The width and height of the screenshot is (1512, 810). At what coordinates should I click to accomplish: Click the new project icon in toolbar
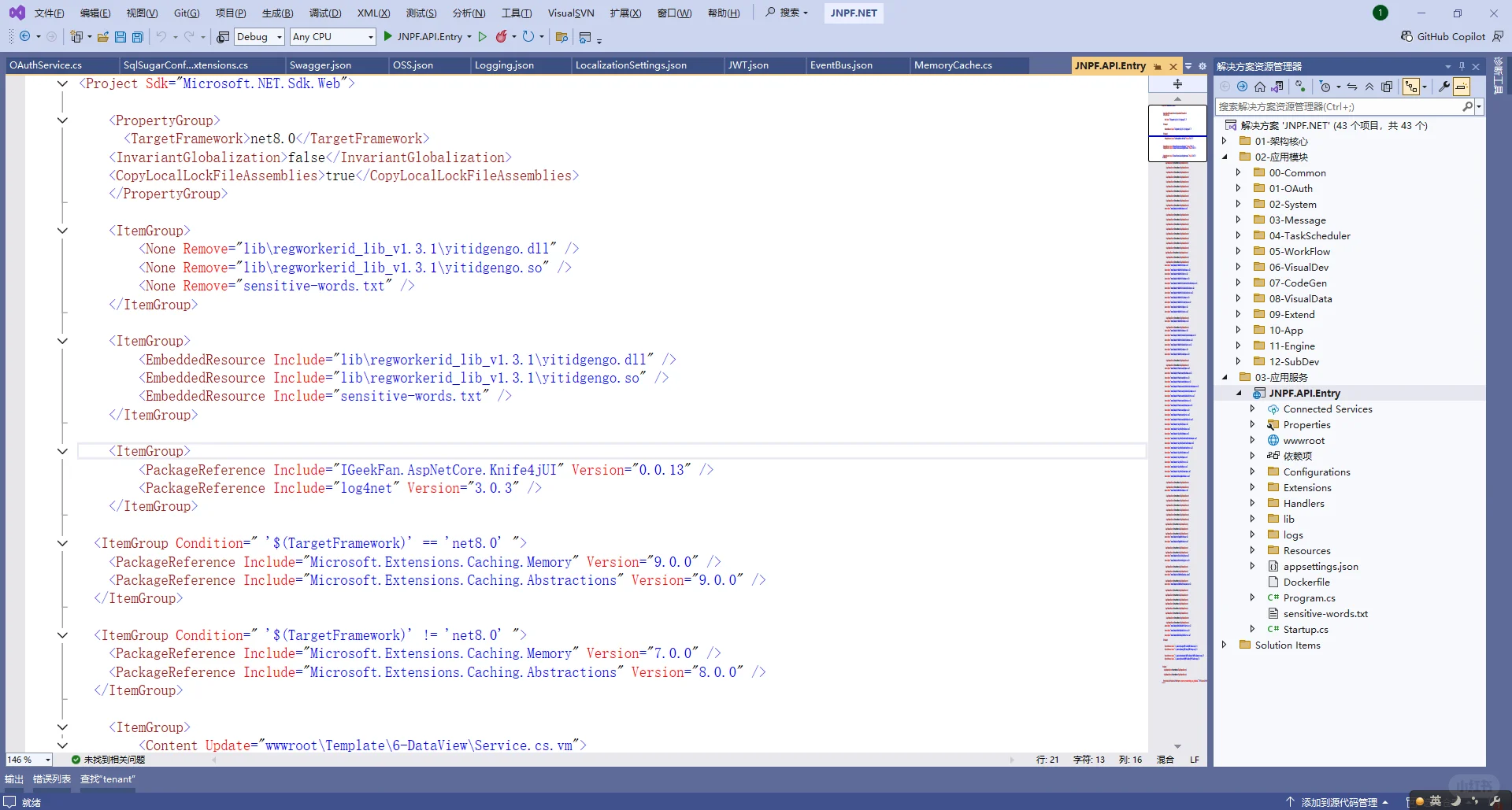[x=76, y=36]
